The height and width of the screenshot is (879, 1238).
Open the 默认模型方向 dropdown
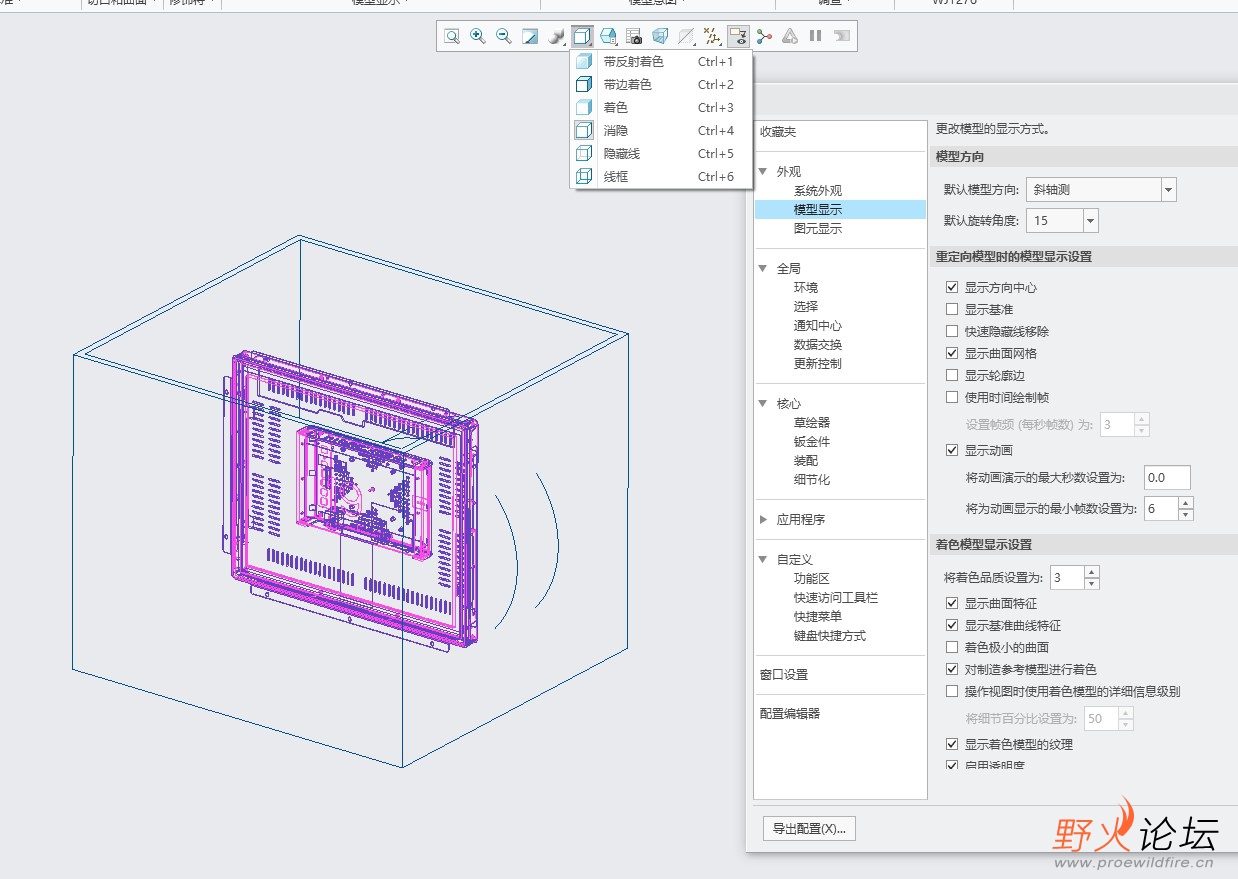coord(1169,190)
